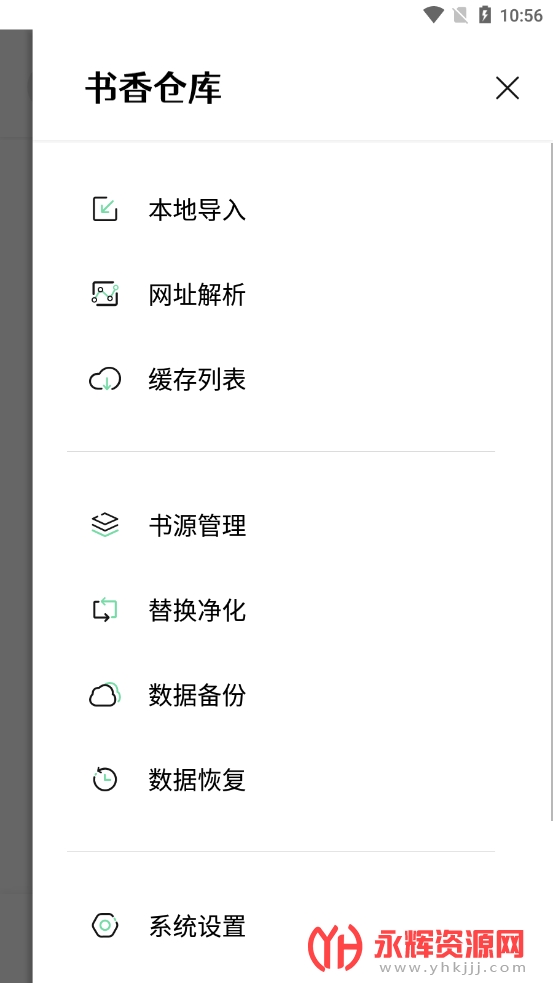Image resolution: width=553 pixels, height=983 pixels.
Task: Open 数据恢复 text label
Action: [197, 780]
